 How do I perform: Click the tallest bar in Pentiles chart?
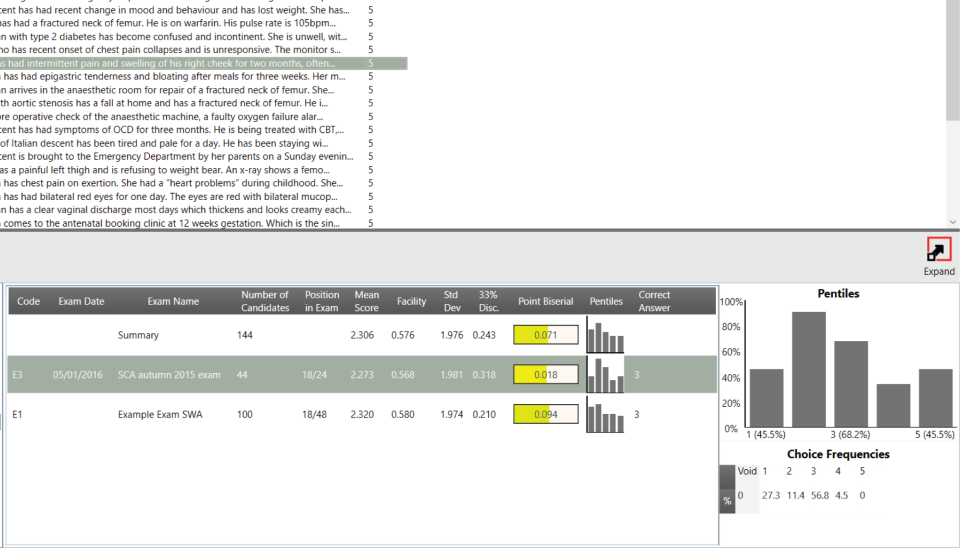[x=809, y=370]
